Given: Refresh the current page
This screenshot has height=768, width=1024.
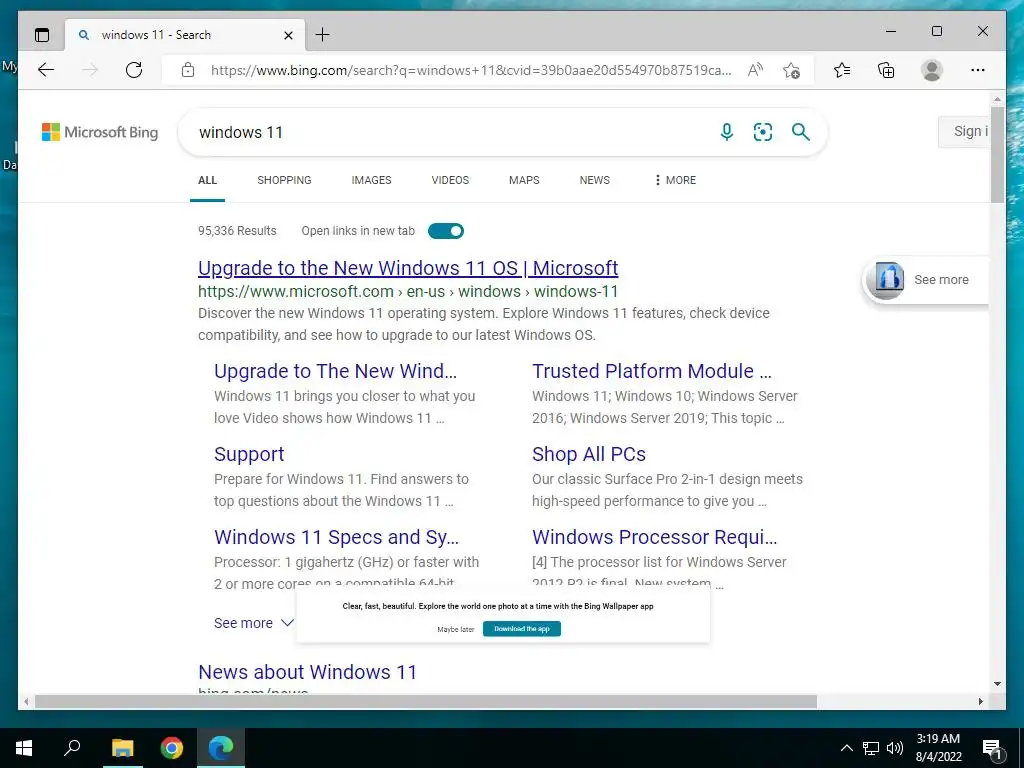Looking at the screenshot, I should point(134,70).
